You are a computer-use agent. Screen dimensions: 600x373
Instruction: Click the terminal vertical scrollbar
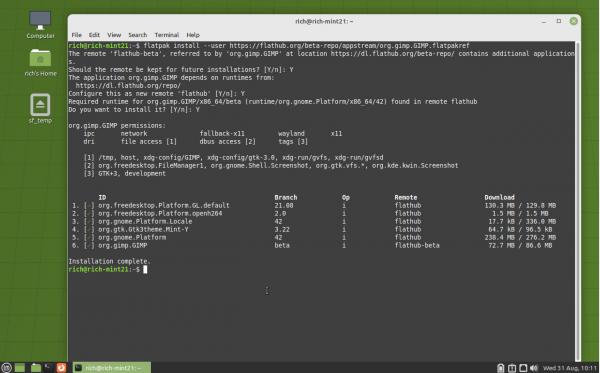[577, 201]
